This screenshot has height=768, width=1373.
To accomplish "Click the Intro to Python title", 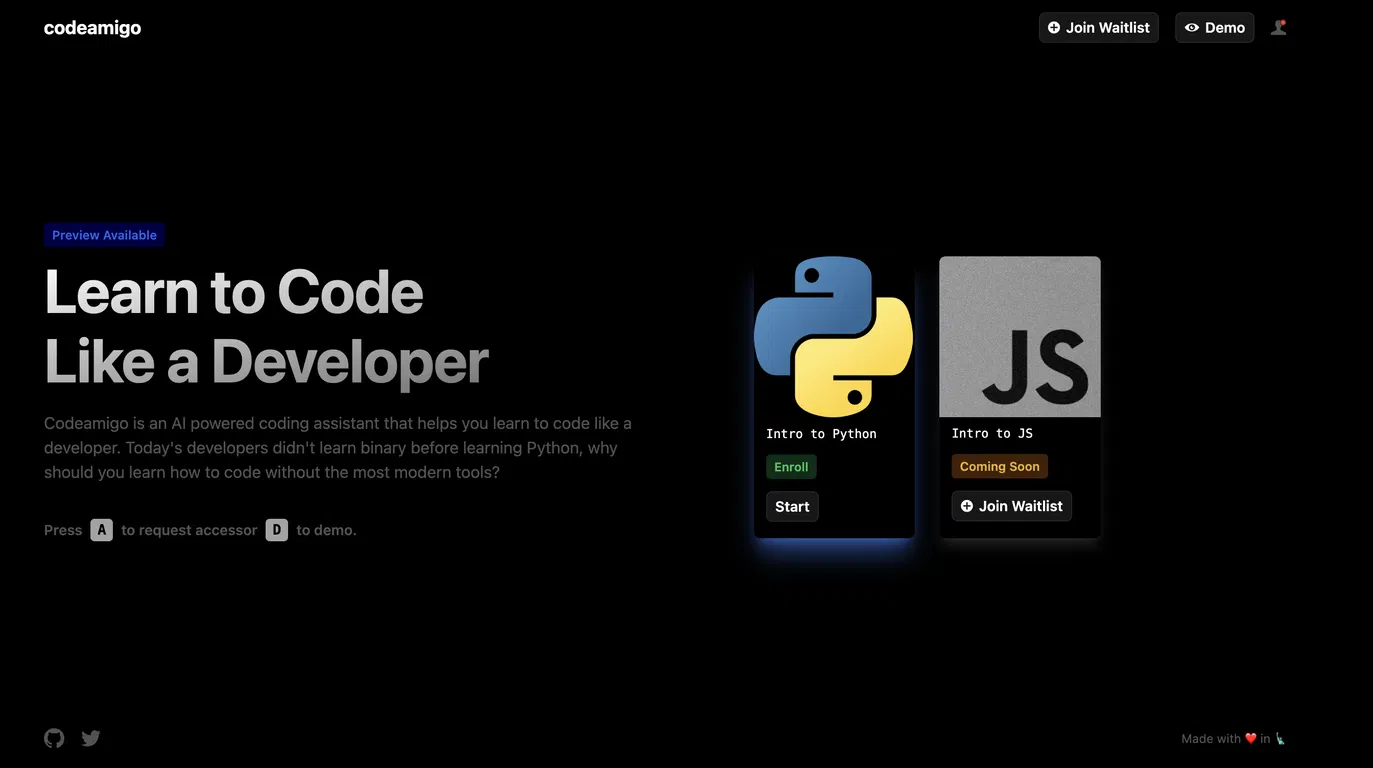I will tap(821, 434).
